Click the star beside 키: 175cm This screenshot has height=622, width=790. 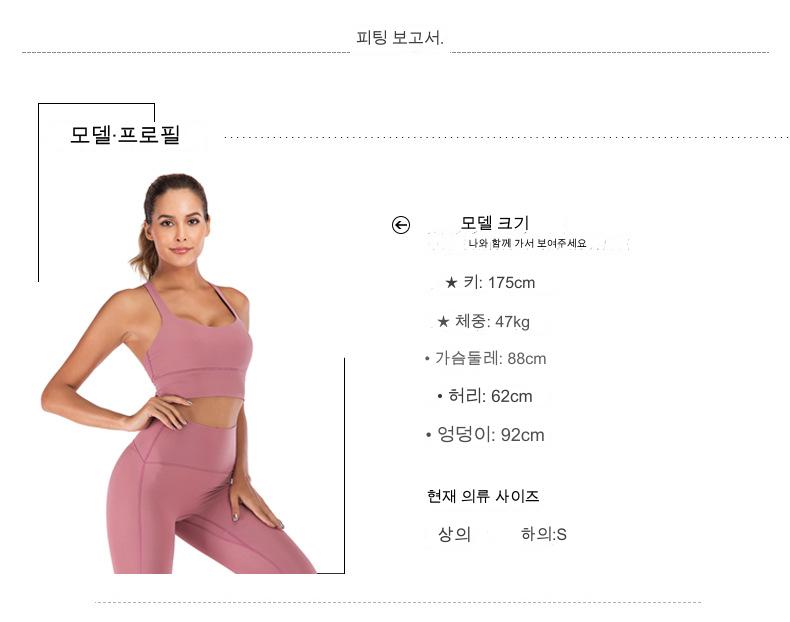(x=451, y=283)
